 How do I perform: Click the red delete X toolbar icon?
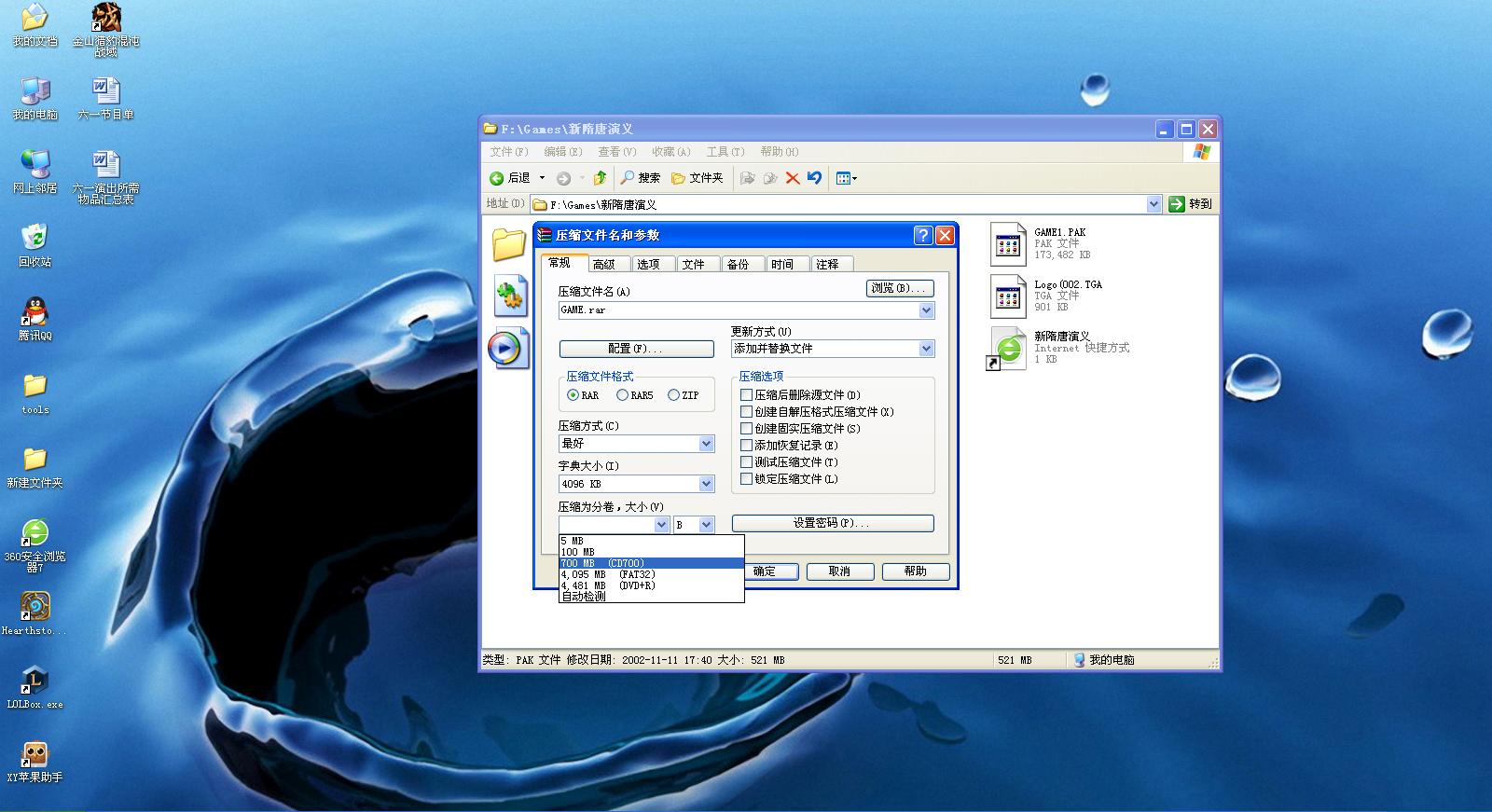(793, 178)
